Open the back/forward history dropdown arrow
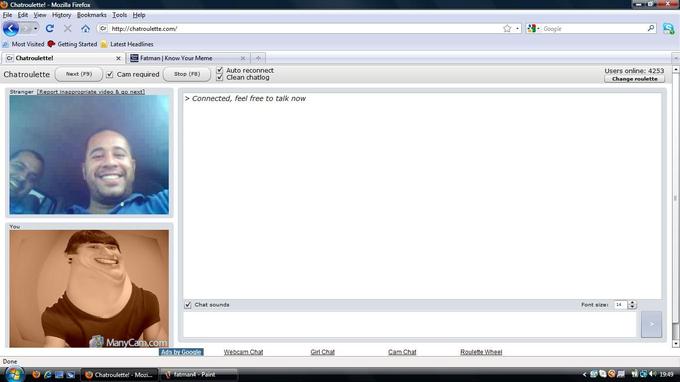This screenshot has height=382, width=680. point(36,29)
